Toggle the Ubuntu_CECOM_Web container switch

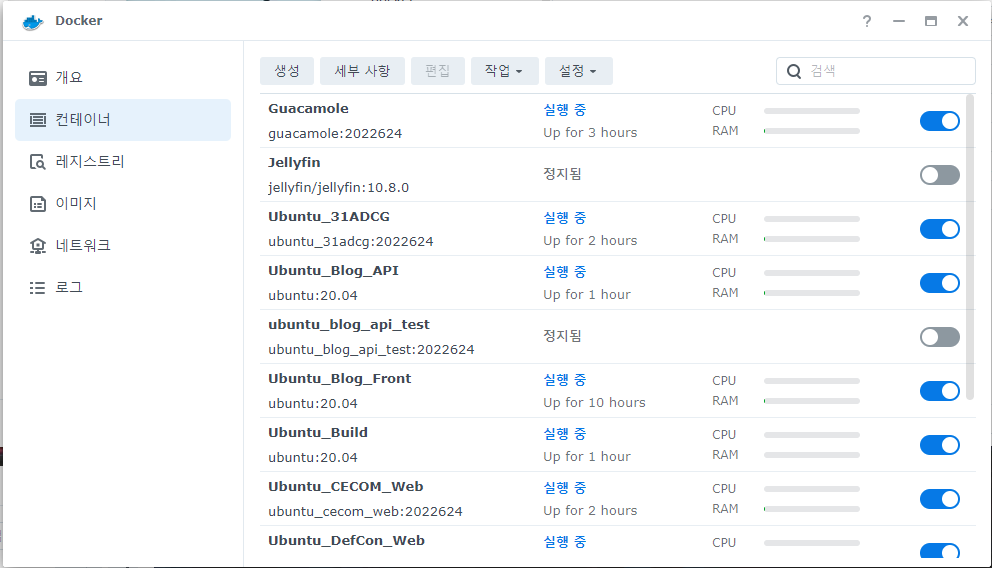(x=939, y=499)
